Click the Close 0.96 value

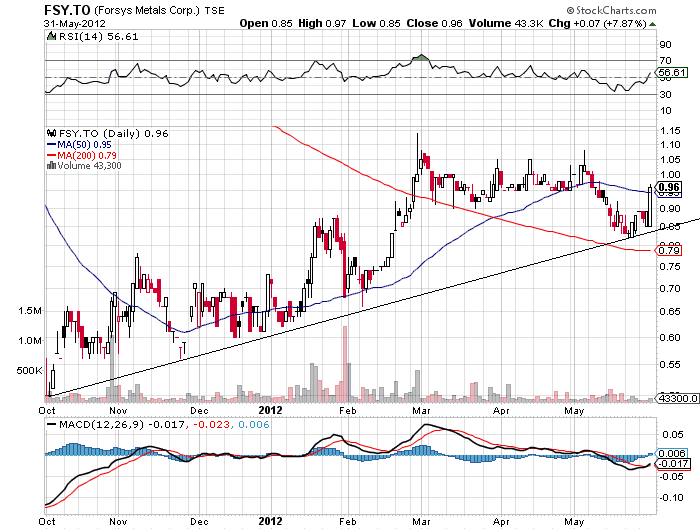[434, 23]
